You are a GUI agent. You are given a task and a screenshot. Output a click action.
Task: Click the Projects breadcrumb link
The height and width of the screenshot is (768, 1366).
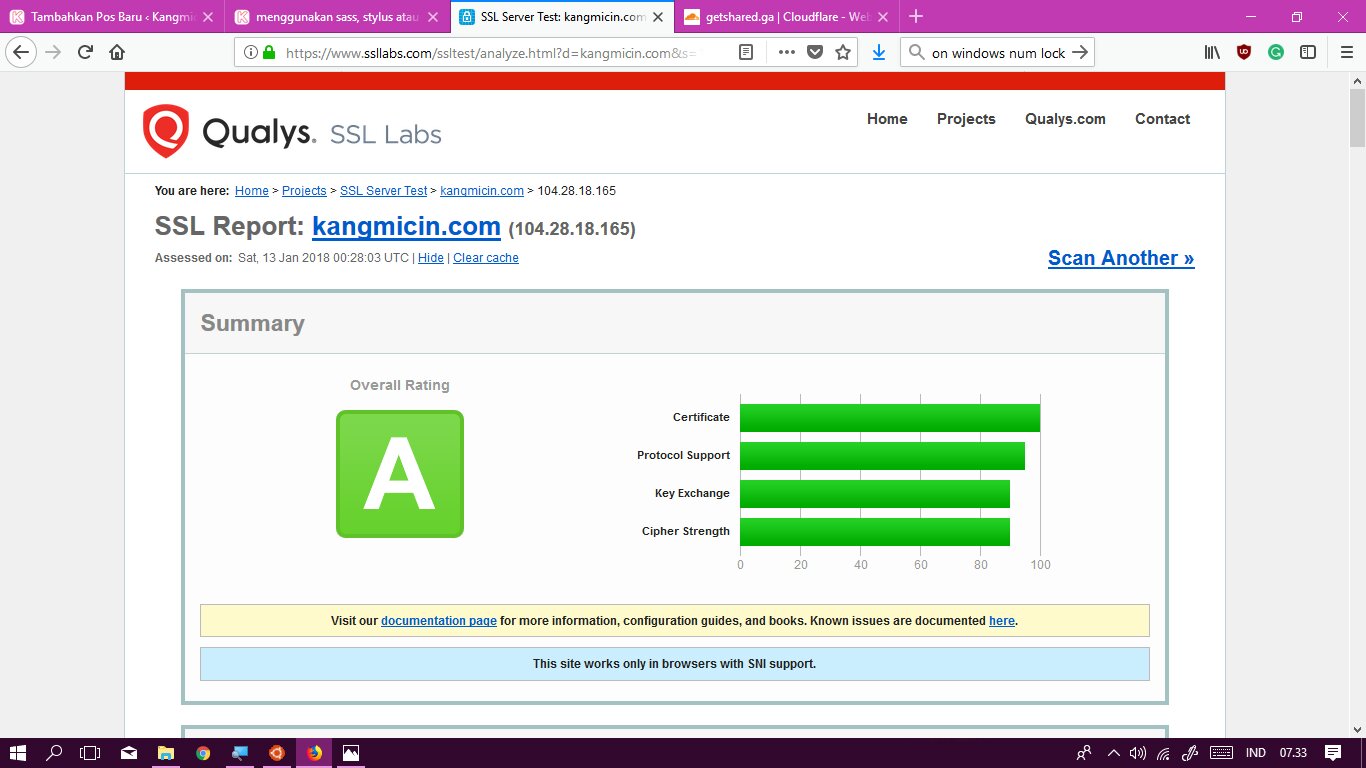[304, 191]
